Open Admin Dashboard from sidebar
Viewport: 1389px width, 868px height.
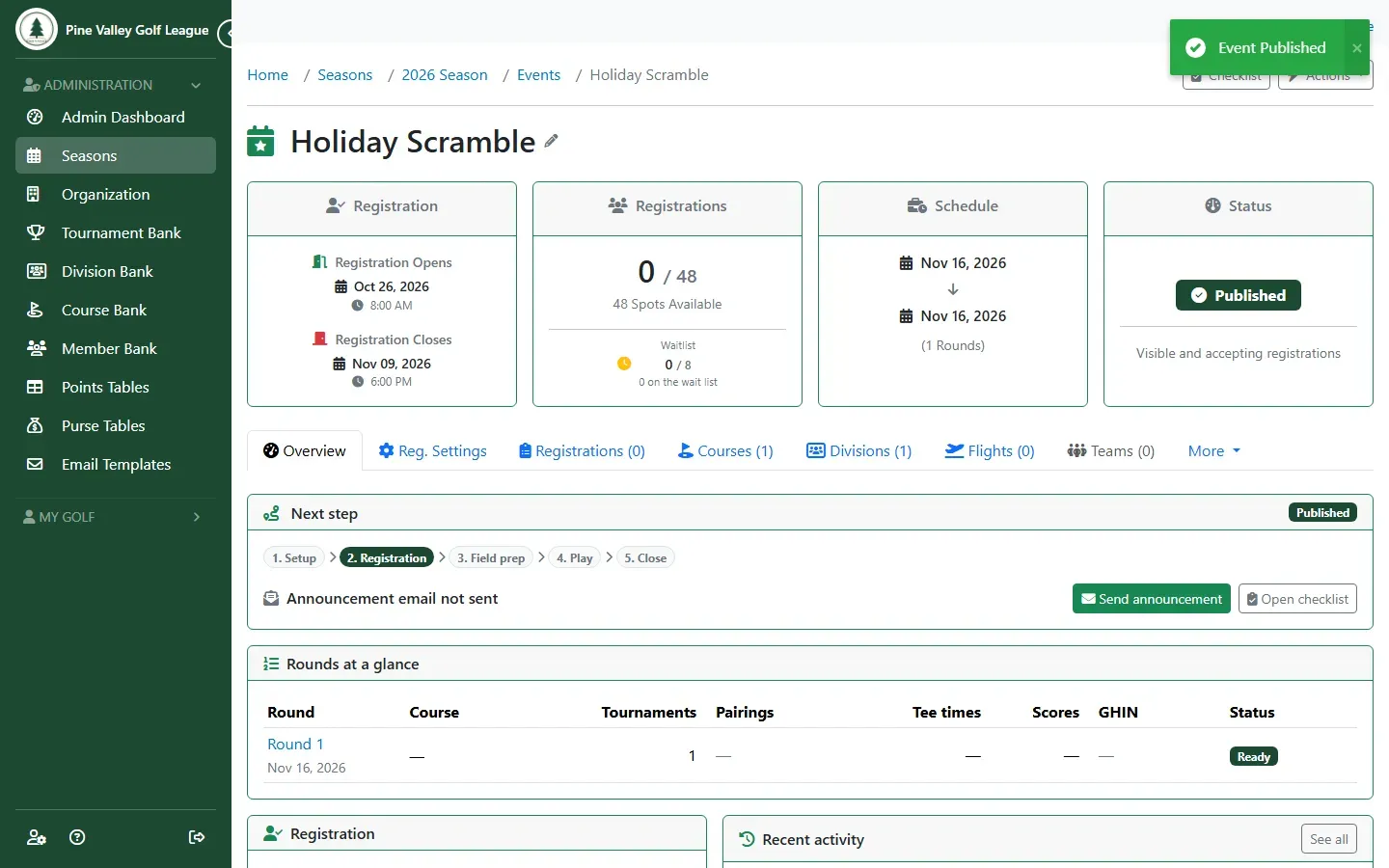[116, 117]
